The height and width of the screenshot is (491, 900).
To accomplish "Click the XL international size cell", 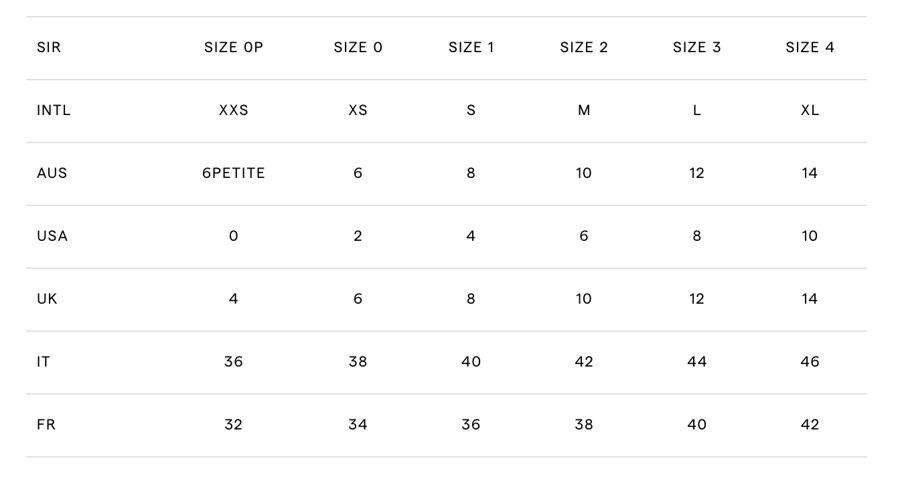I will [x=810, y=110].
